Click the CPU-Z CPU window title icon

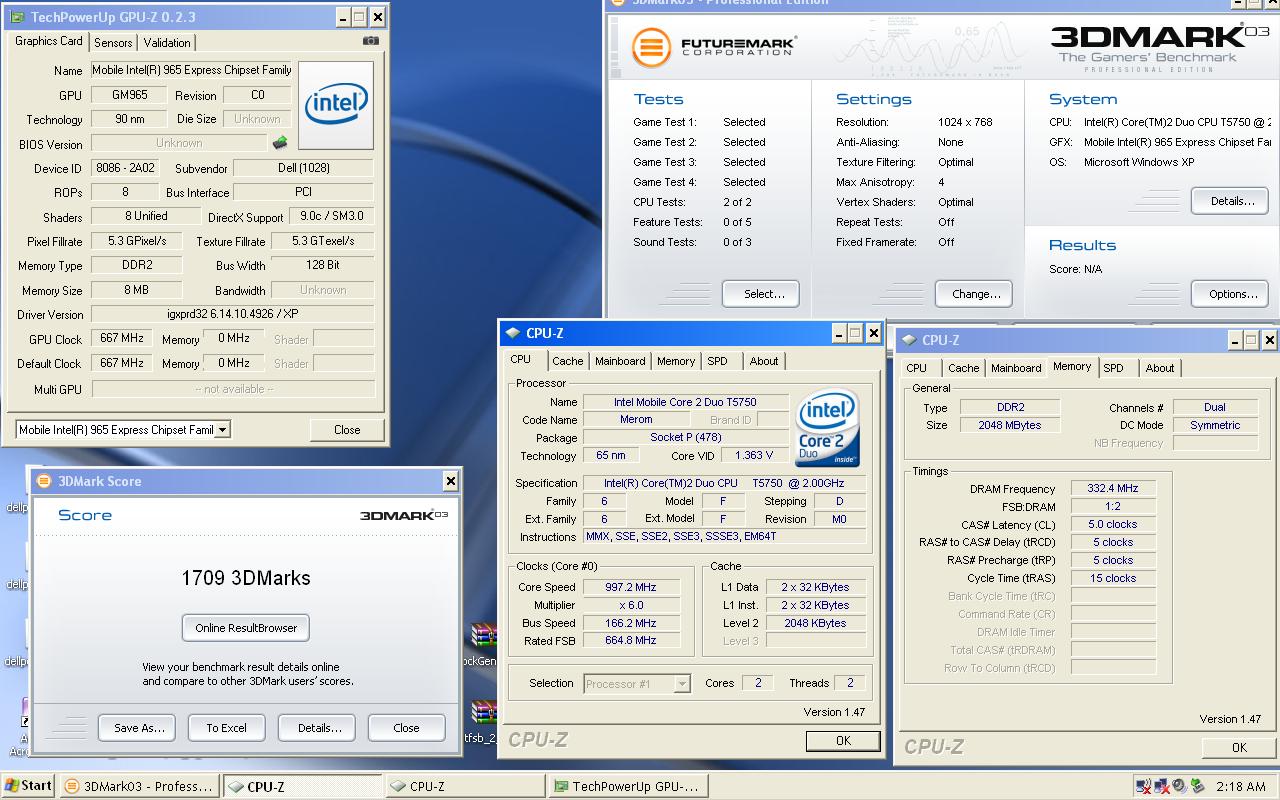[513, 333]
